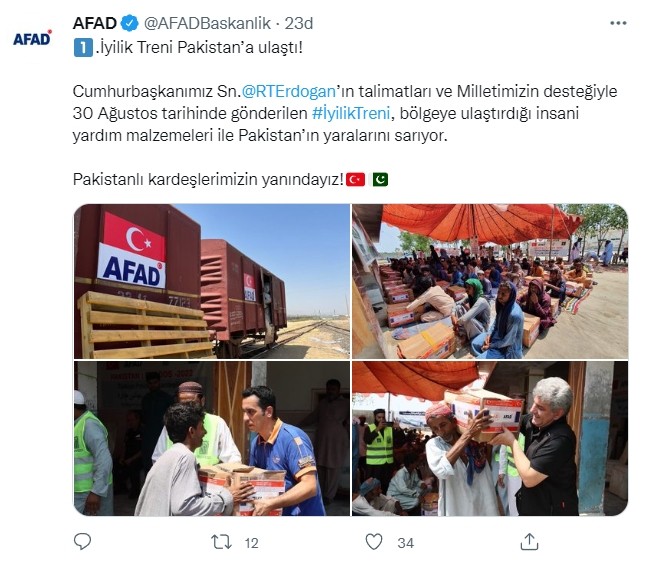Open the three-dot more options menu
The image size is (645, 564).
(618, 23)
